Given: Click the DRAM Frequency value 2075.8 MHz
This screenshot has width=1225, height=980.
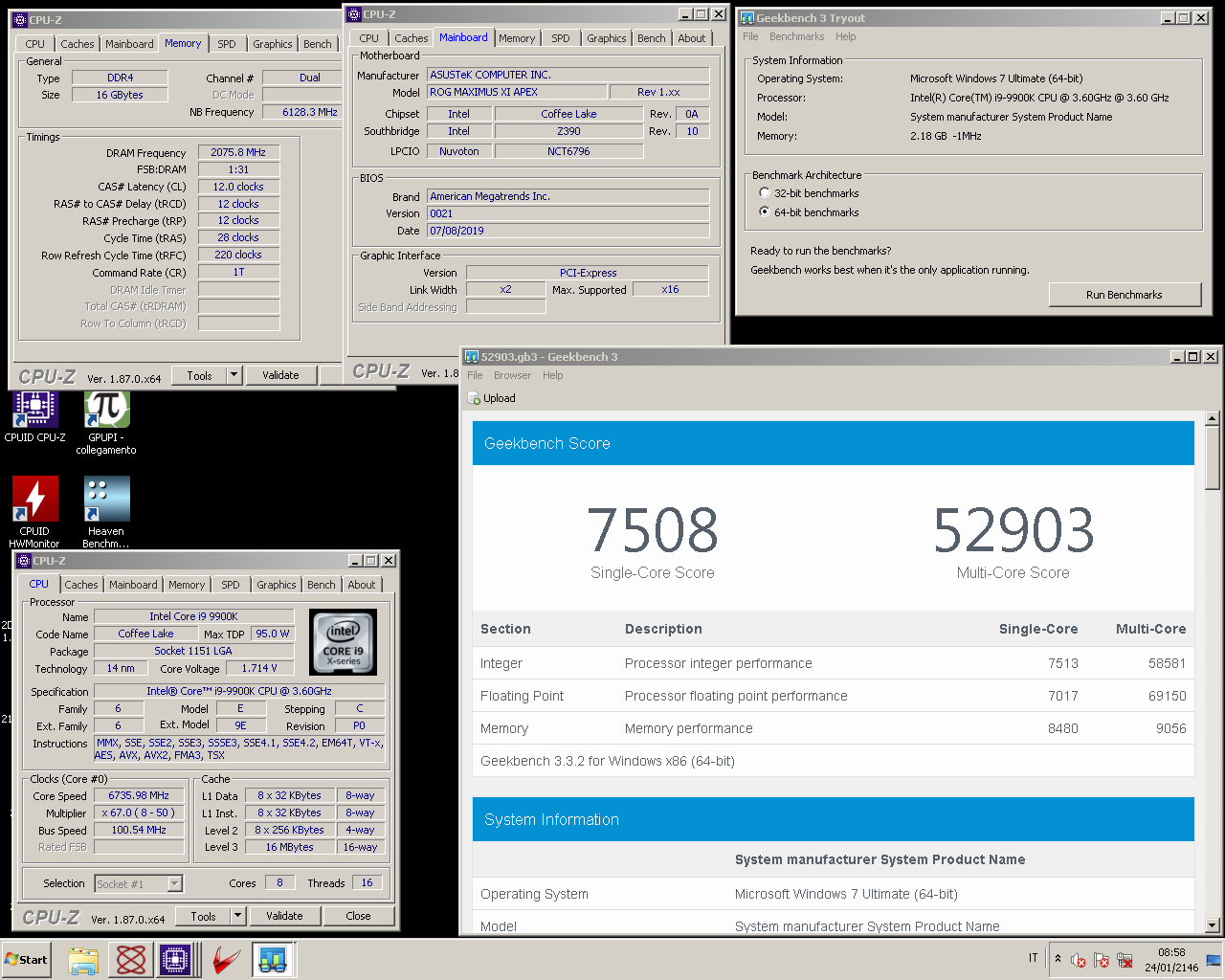Looking at the screenshot, I should 238,152.
